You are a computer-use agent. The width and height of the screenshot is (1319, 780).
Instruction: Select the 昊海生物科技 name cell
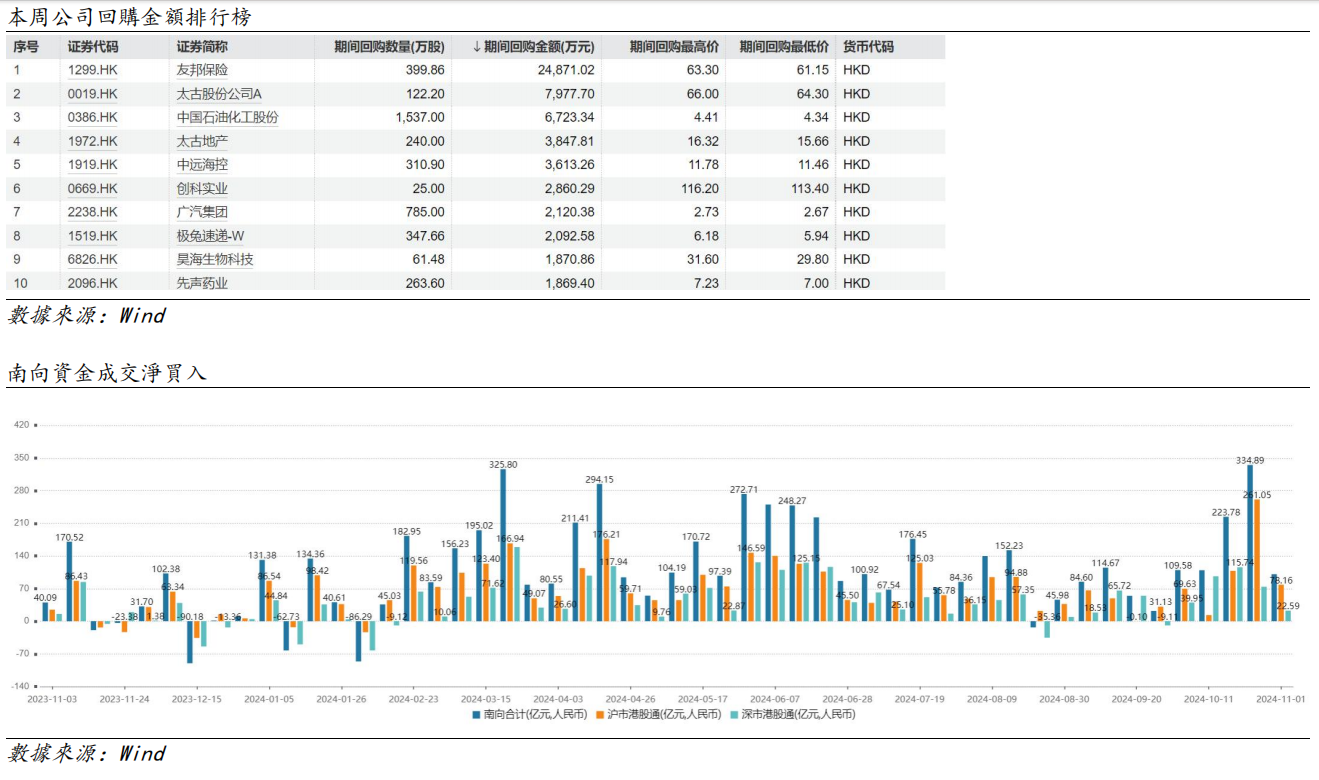(214, 259)
